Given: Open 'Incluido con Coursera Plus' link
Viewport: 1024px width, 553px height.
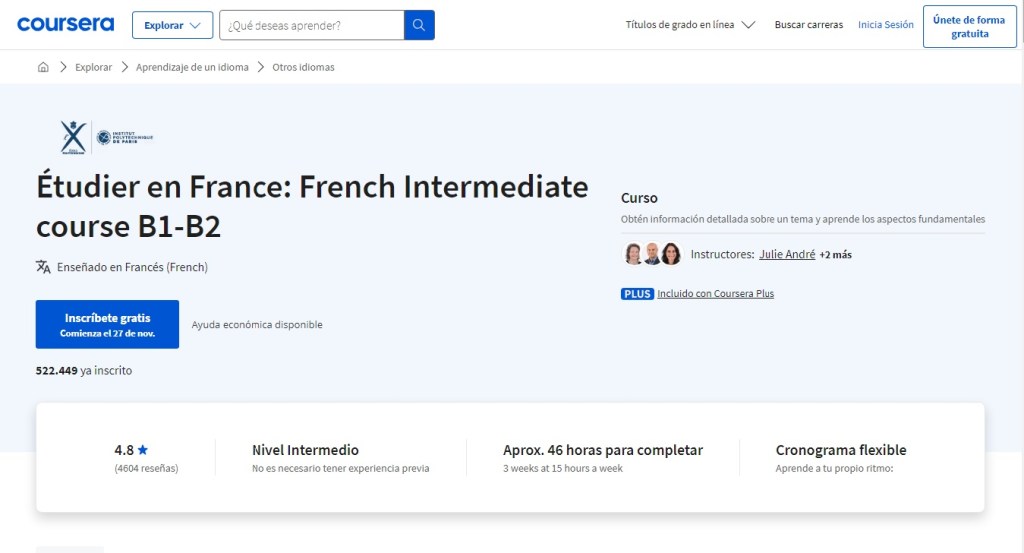Looking at the screenshot, I should click(x=715, y=294).
